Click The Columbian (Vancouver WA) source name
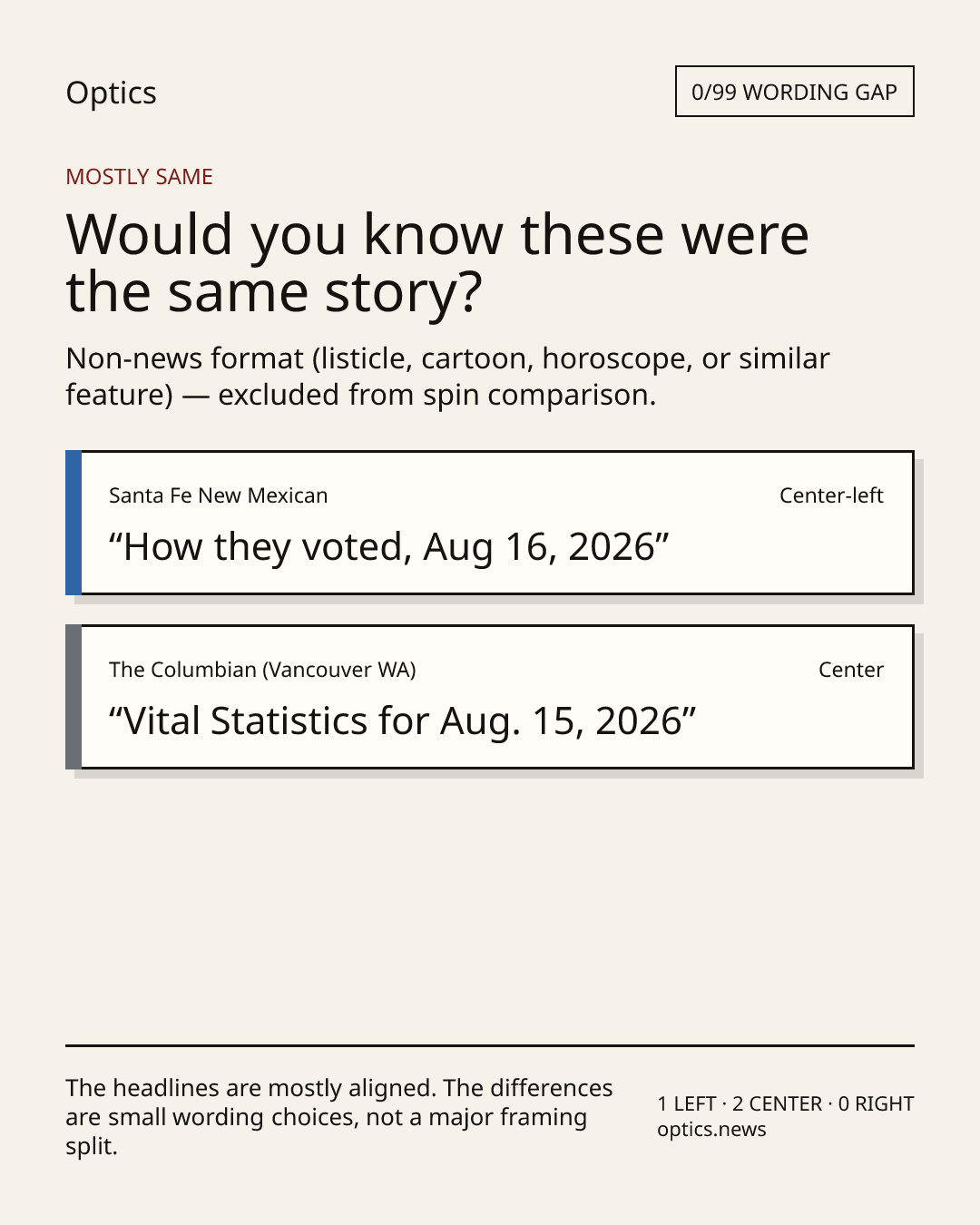 coord(262,670)
